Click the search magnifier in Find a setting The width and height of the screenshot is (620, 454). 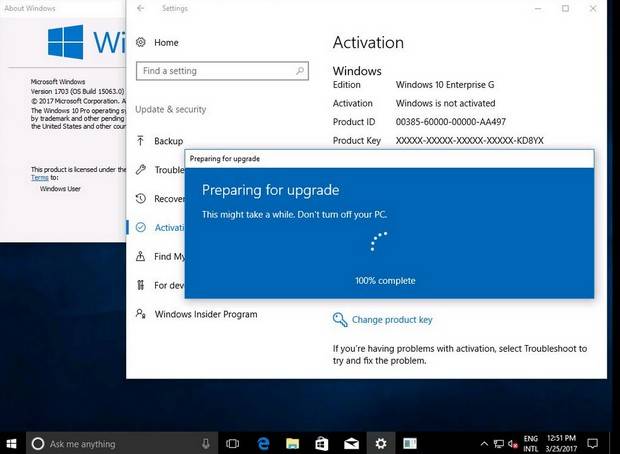(300, 71)
